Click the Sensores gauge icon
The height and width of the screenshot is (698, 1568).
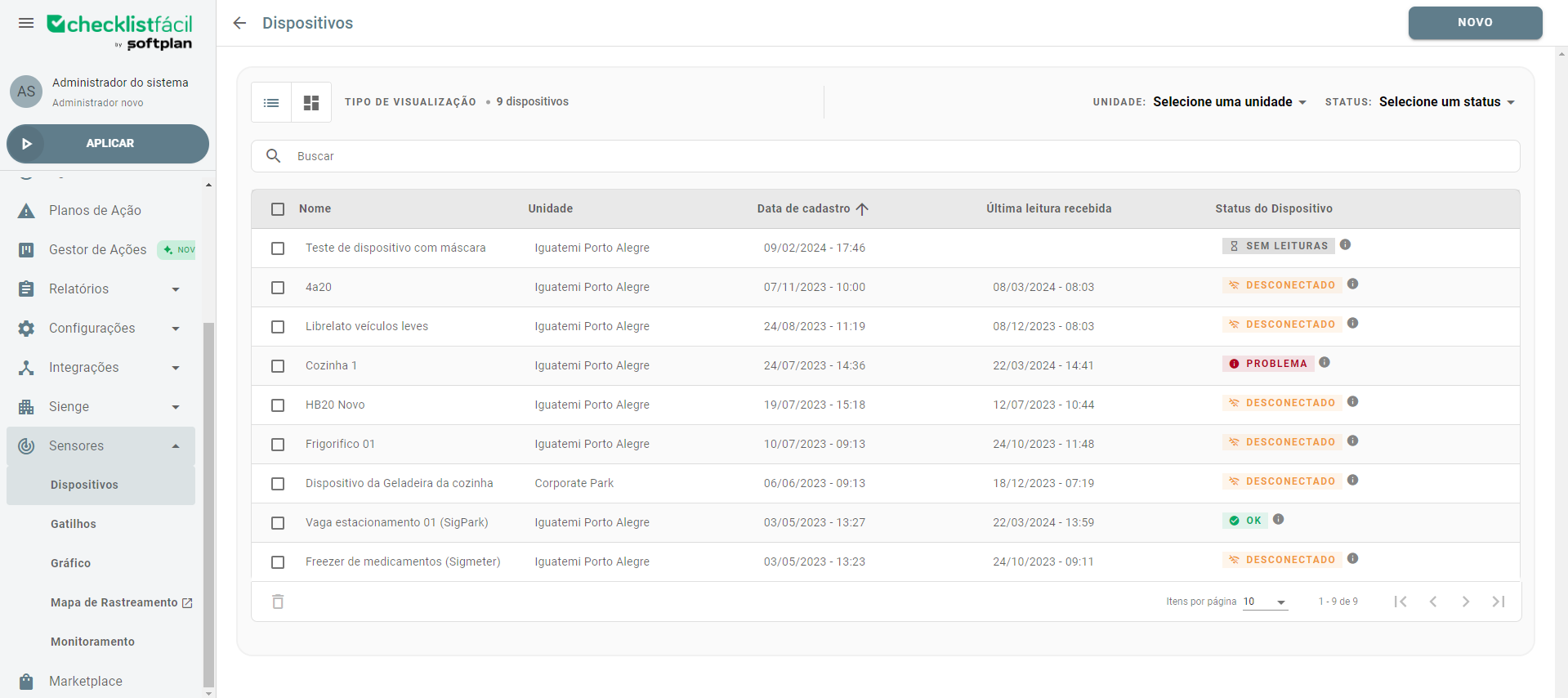click(26, 446)
